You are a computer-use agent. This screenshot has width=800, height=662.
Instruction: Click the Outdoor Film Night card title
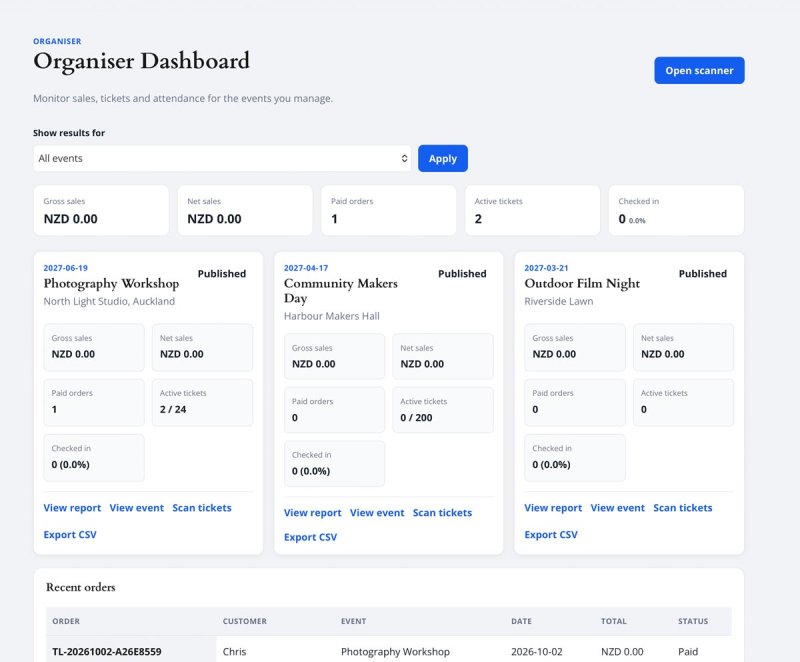coord(582,284)
